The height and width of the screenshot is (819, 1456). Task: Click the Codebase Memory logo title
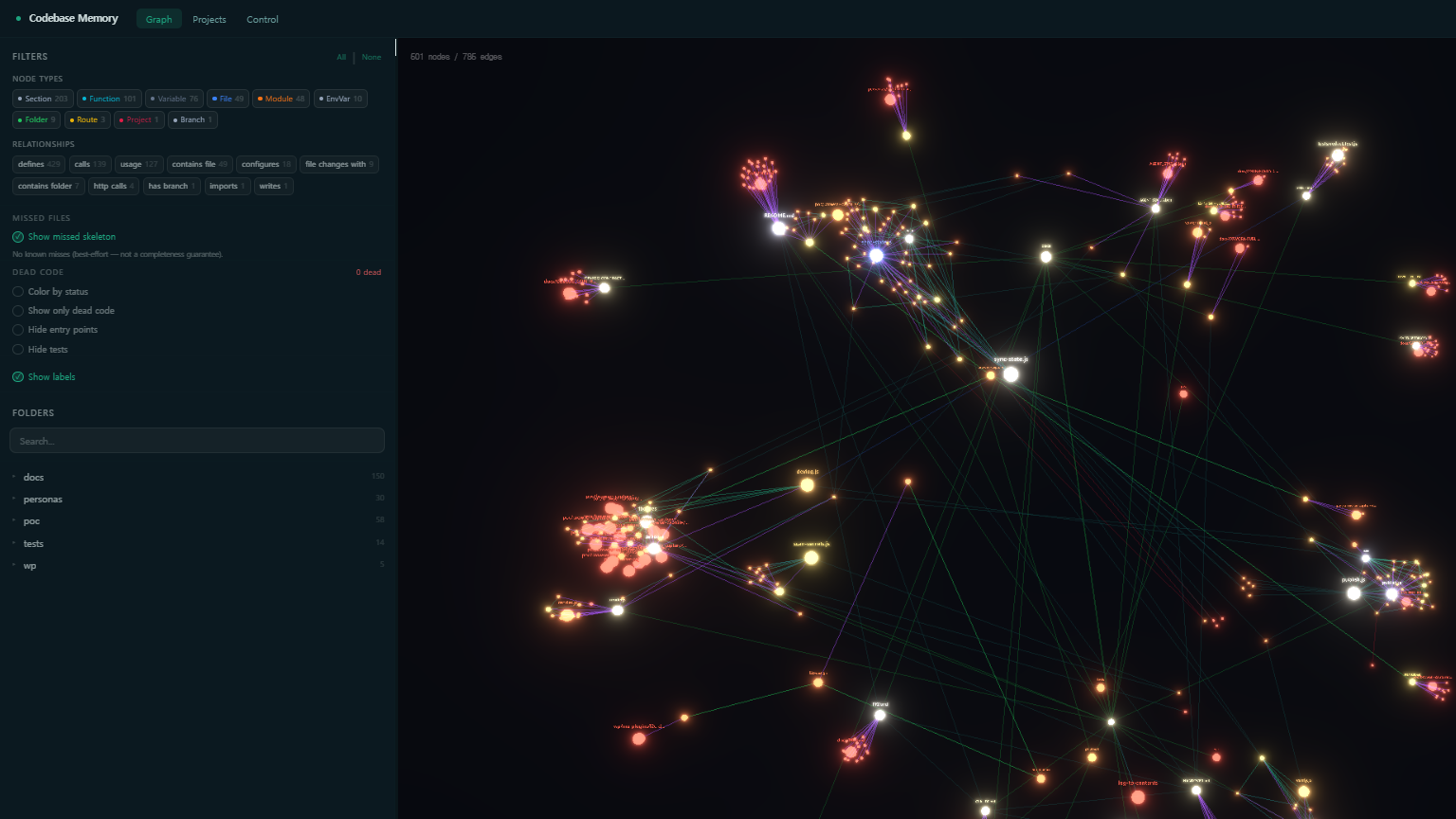coord(73,18)
